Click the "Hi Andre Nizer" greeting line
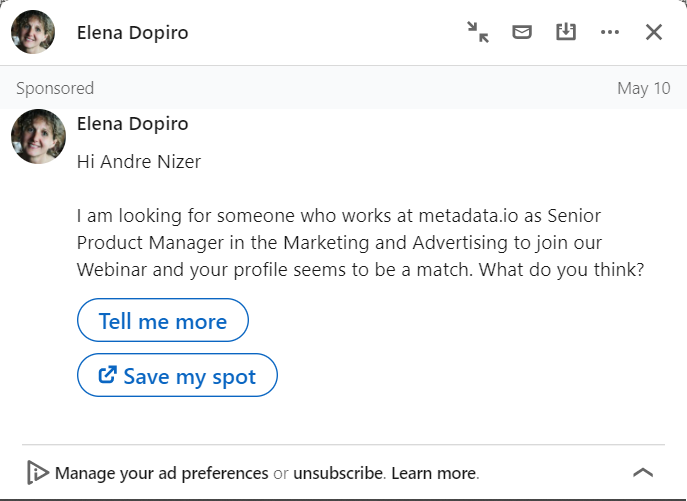 [x=139, y=161]
